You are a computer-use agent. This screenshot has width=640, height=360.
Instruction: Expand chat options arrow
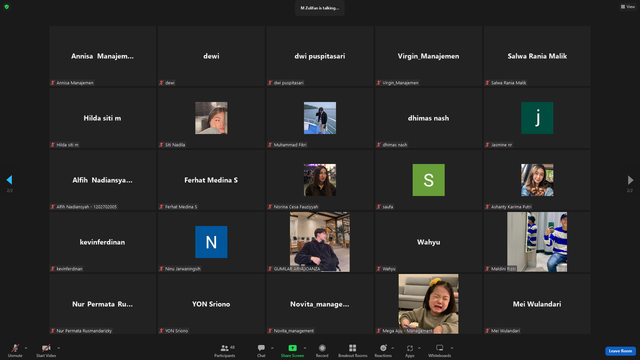pos(272,348)
